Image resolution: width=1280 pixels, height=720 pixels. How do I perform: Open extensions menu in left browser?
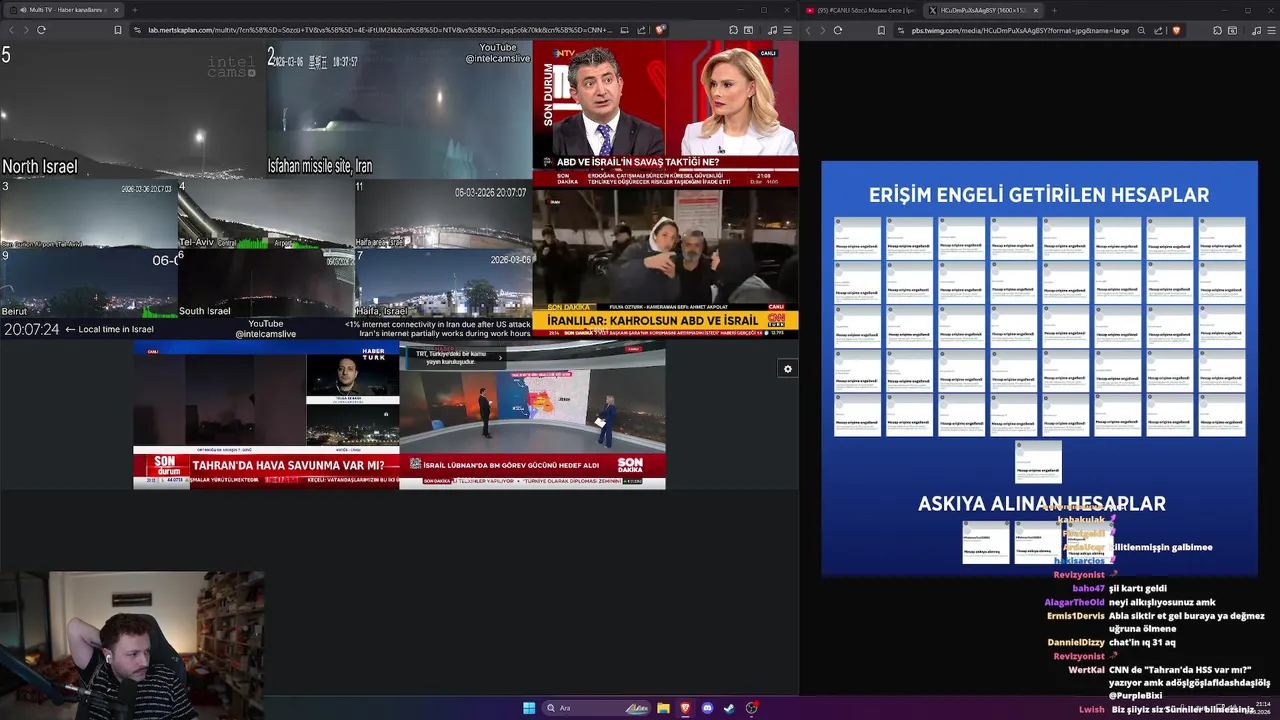coord(733,30)
